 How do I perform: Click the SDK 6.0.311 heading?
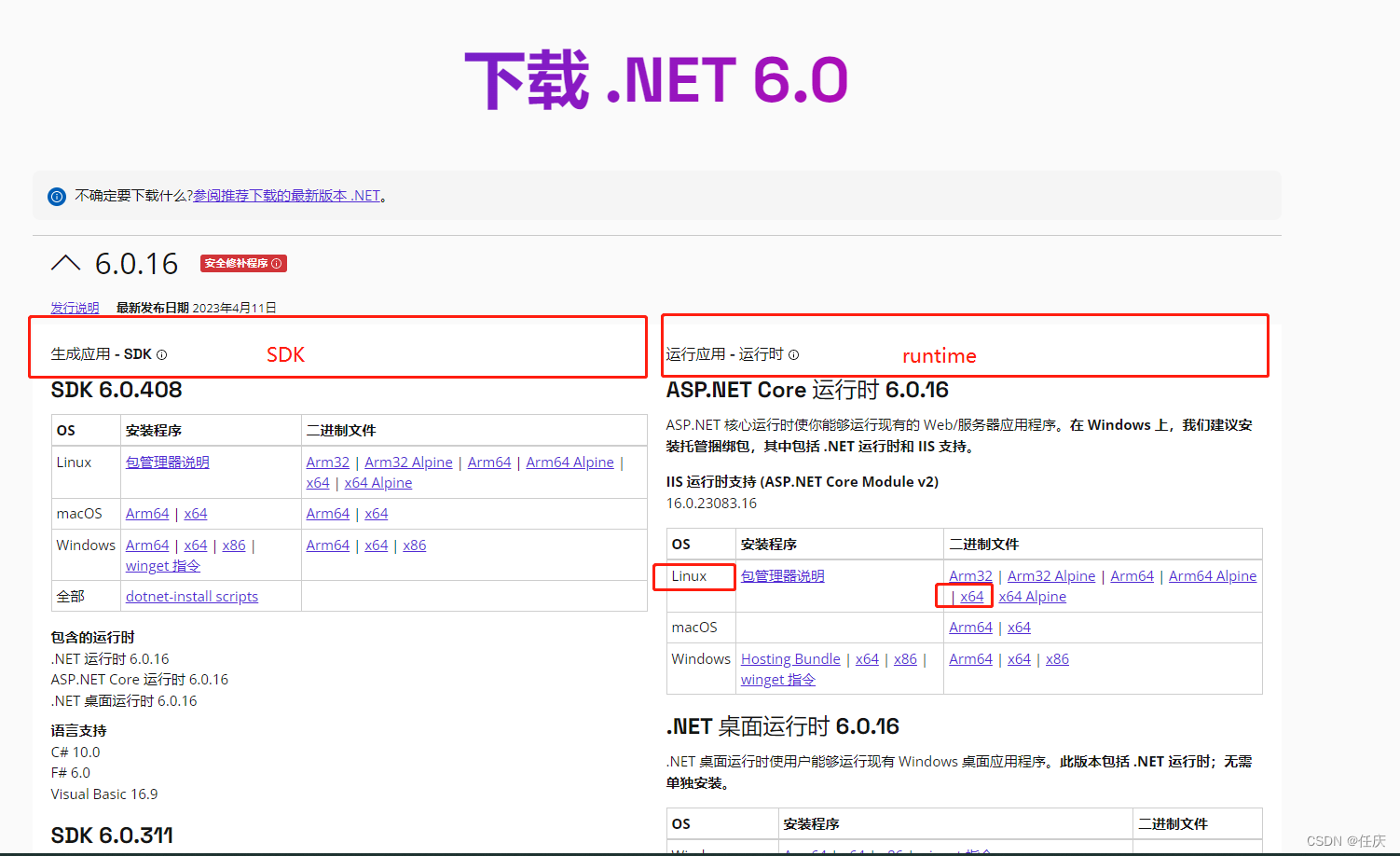coord(112,835)
